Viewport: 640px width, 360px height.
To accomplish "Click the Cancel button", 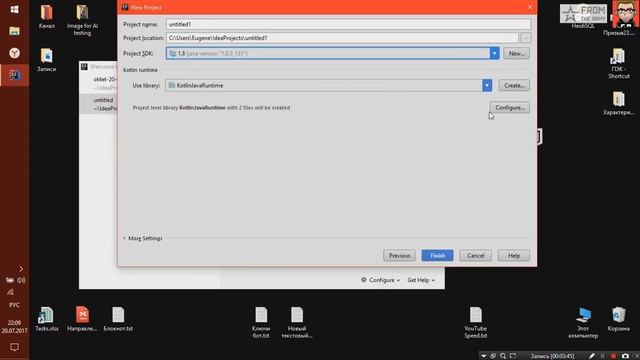I will pyautogui.click(x=476, y=256).
